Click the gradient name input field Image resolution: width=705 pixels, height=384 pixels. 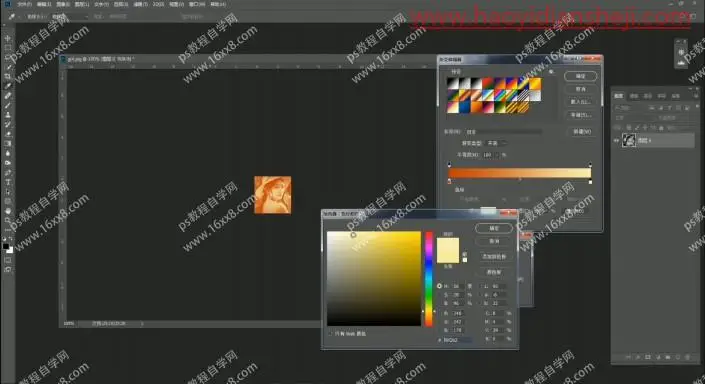(x=504, y=132)
